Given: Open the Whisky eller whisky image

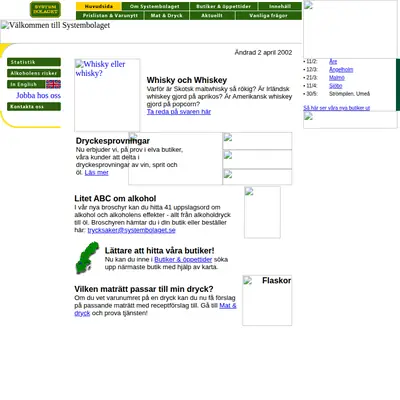Looking at the screenshot, I should 107,95.
